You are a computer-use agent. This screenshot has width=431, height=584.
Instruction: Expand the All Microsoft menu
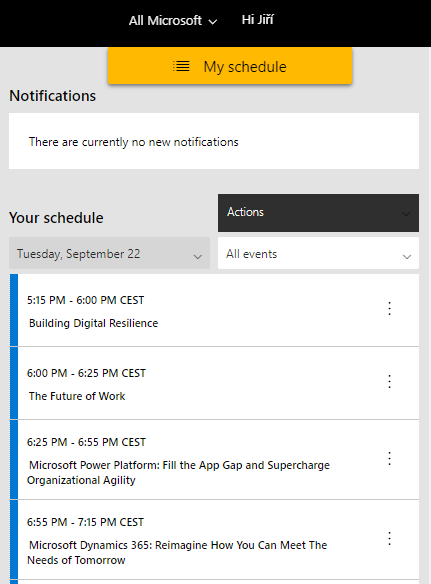point(173,20)
